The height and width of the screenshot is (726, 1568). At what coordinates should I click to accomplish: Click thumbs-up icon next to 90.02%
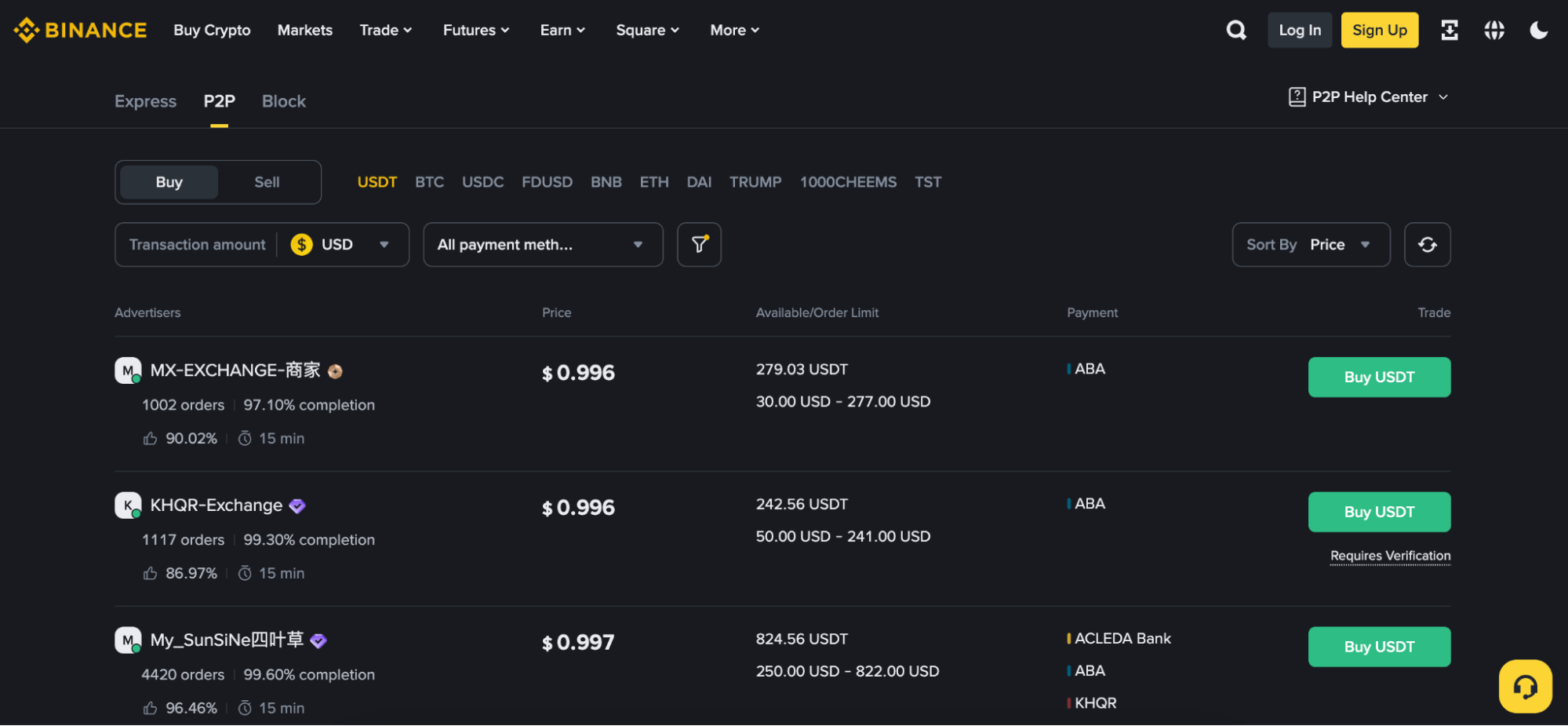tap(150, 439)
